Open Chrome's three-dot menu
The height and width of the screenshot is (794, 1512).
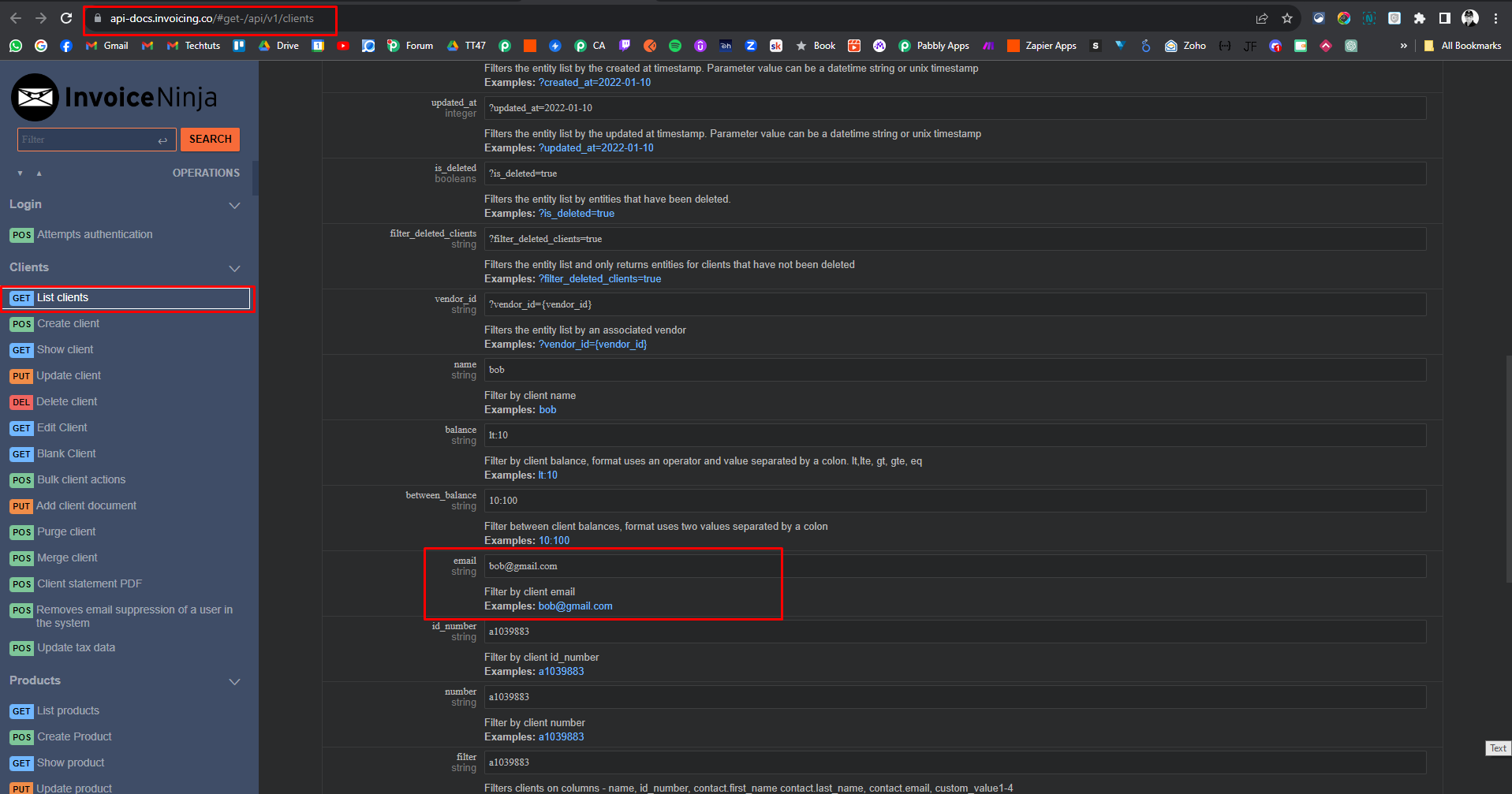point(1495,18)
